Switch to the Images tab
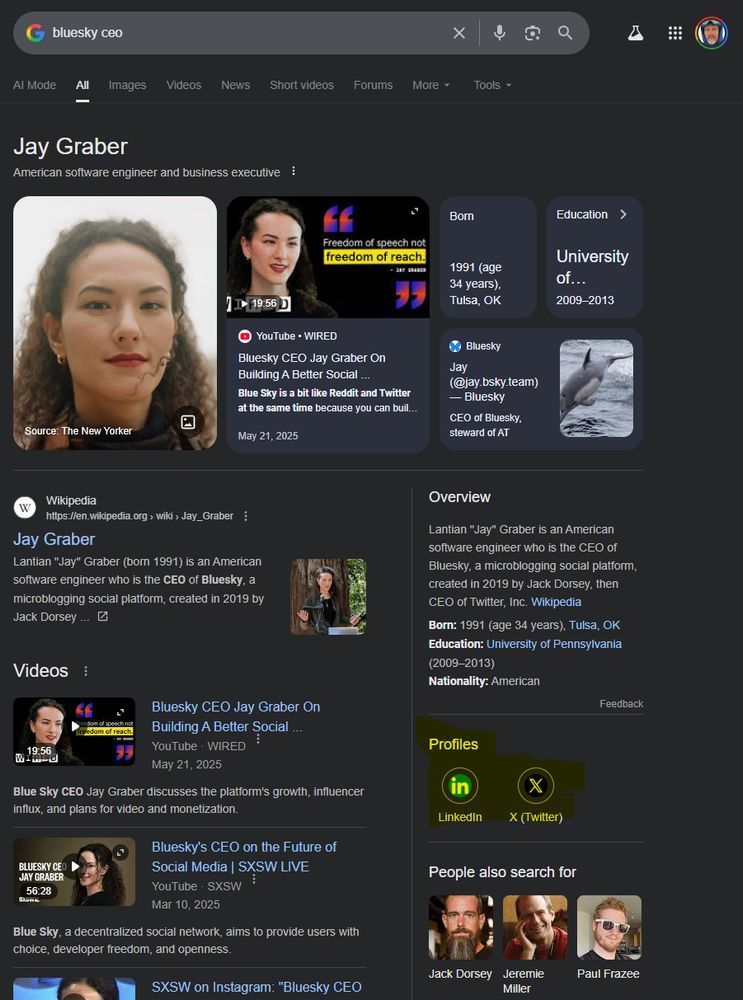 [127, 85]
